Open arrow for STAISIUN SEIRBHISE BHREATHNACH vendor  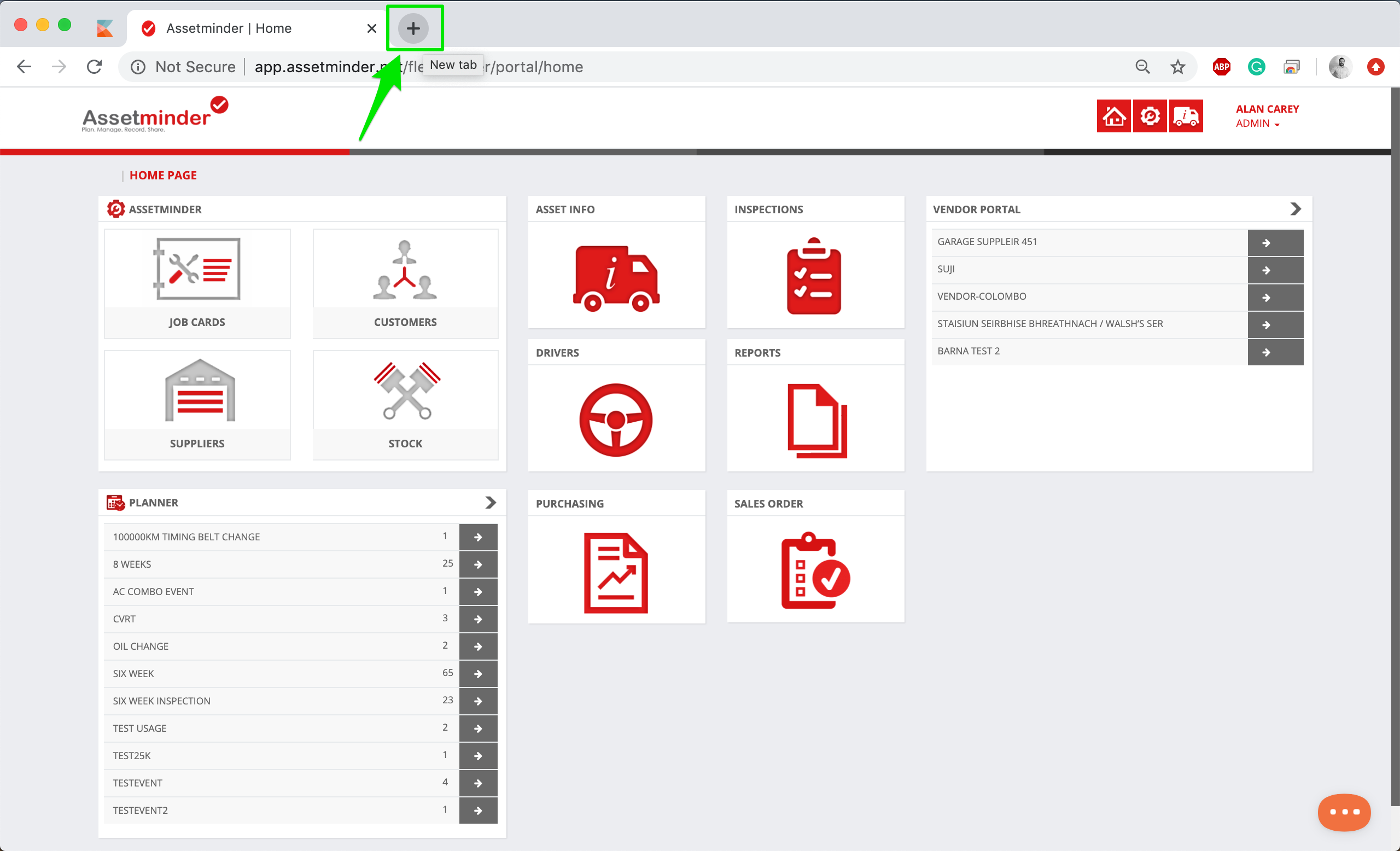[x=1275, y=324]
